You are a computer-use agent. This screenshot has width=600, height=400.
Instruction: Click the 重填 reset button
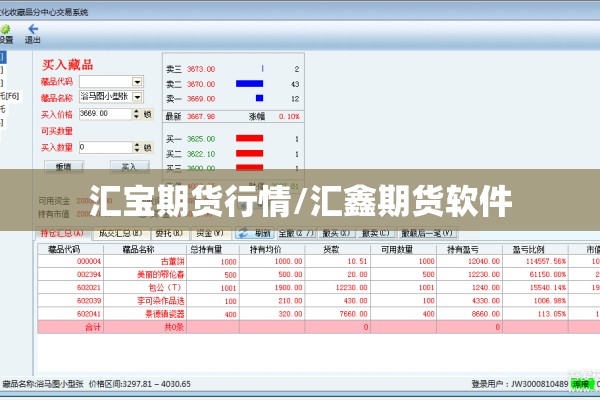pyautogui.click(x=64, y=167)
